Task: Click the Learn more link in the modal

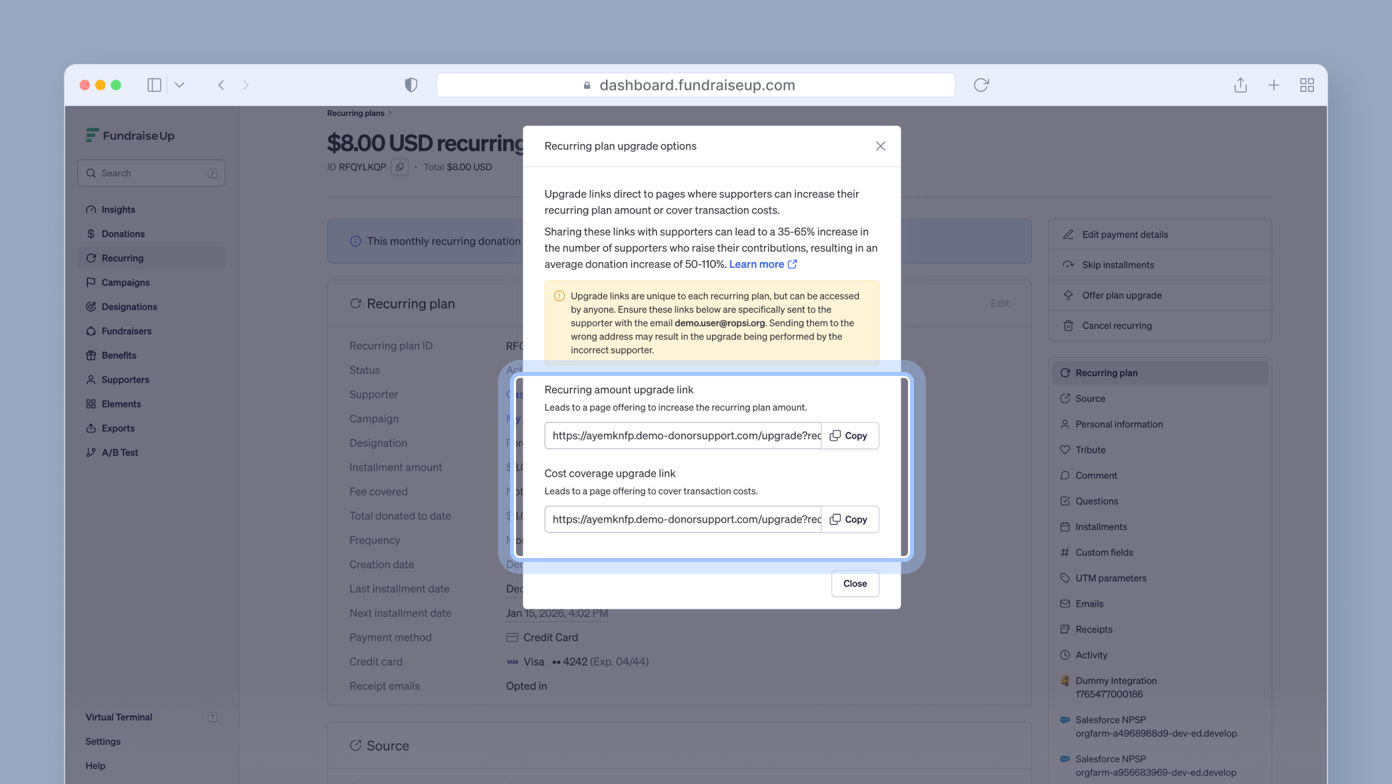Action: pos(757,264)
